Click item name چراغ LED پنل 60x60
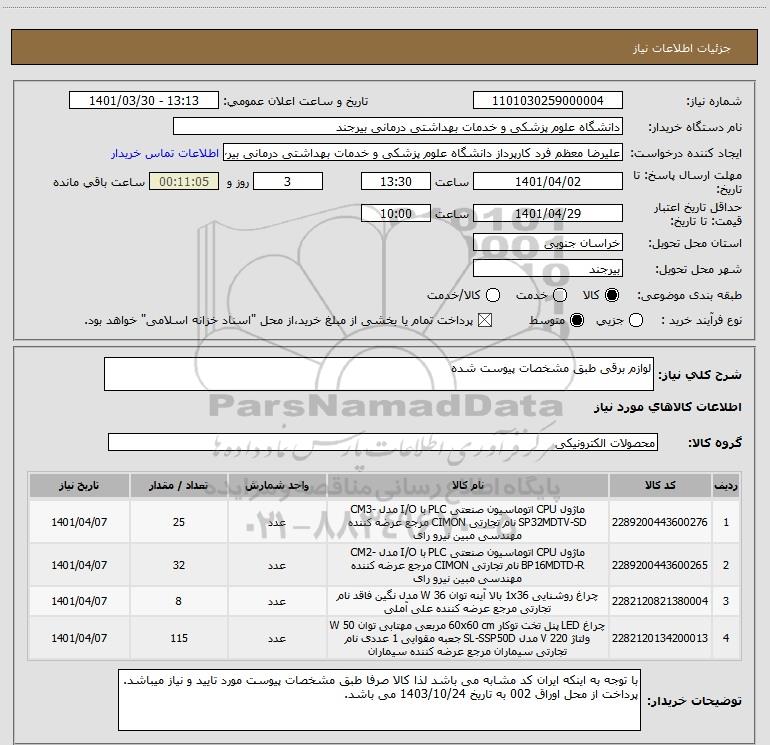 coord(468,638)
